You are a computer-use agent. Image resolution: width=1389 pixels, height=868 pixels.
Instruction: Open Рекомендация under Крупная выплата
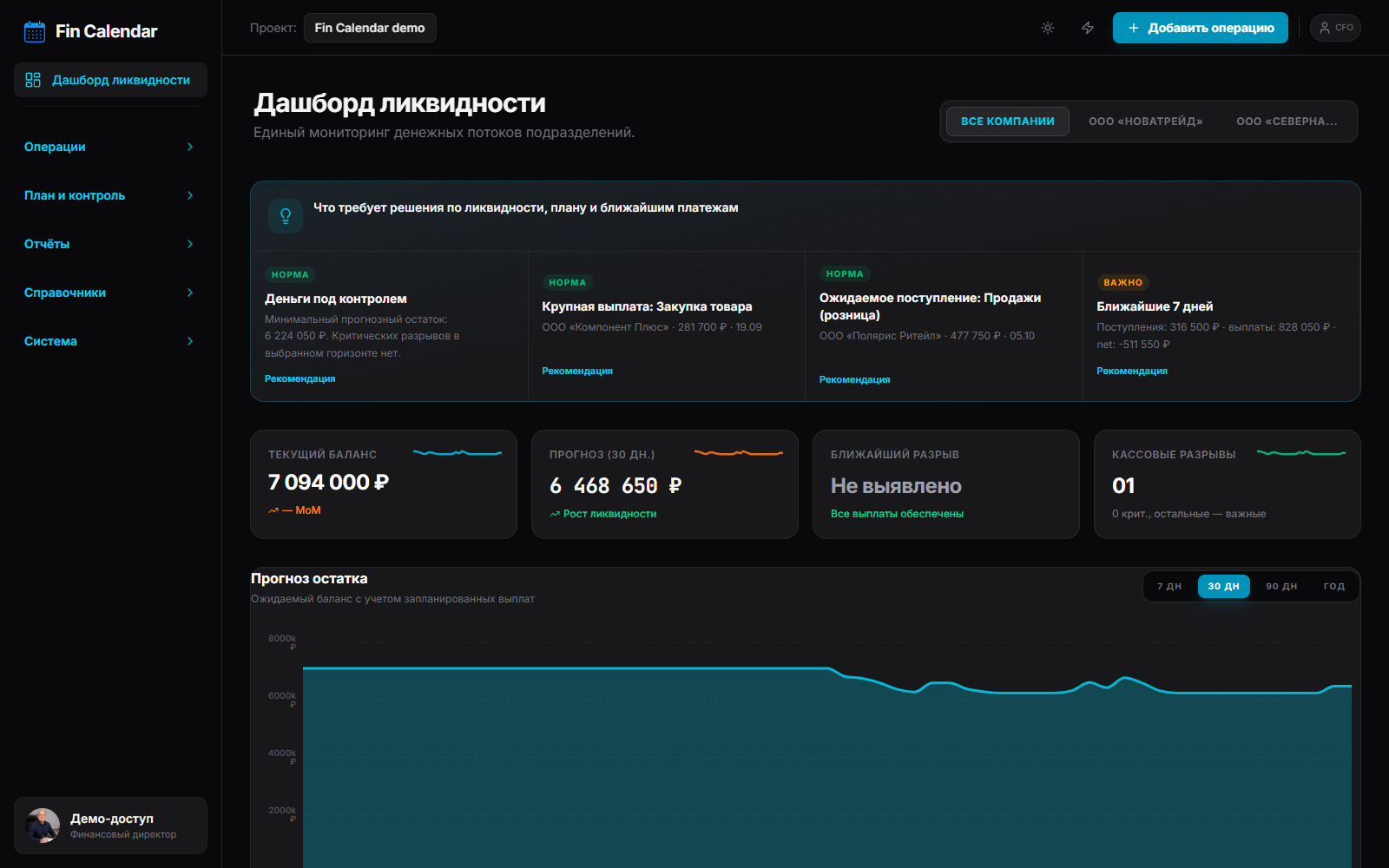coord(577,371)
